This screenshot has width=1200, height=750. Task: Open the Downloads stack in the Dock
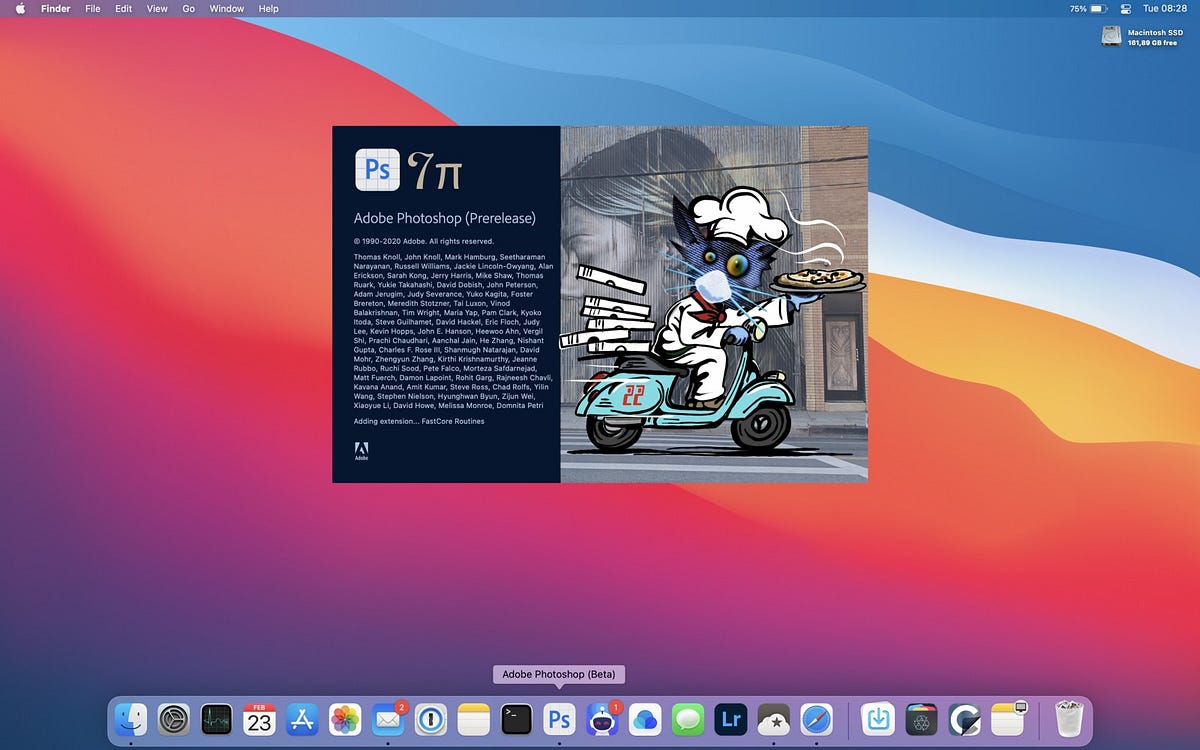point(878,719)
